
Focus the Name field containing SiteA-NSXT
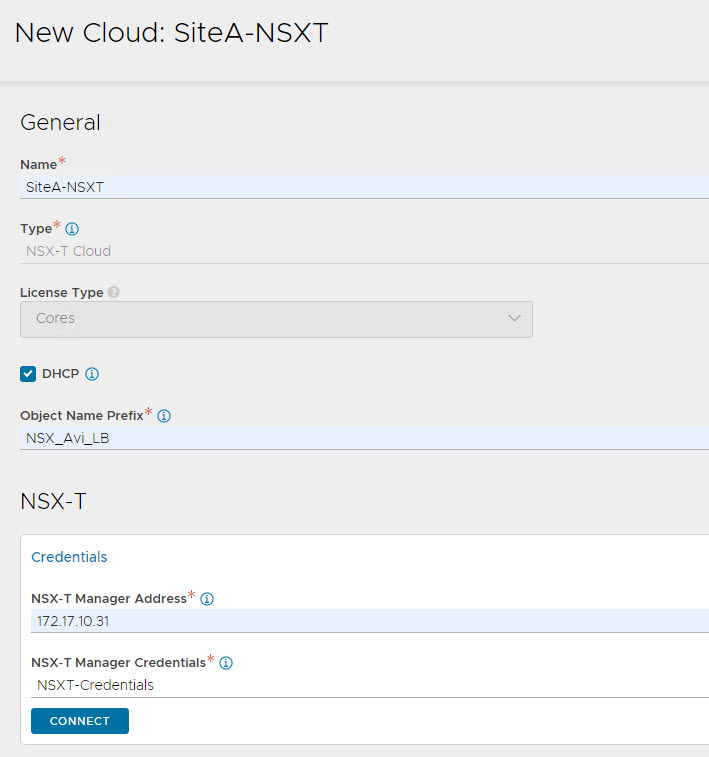pyautogui.click(x=360, y=187)
